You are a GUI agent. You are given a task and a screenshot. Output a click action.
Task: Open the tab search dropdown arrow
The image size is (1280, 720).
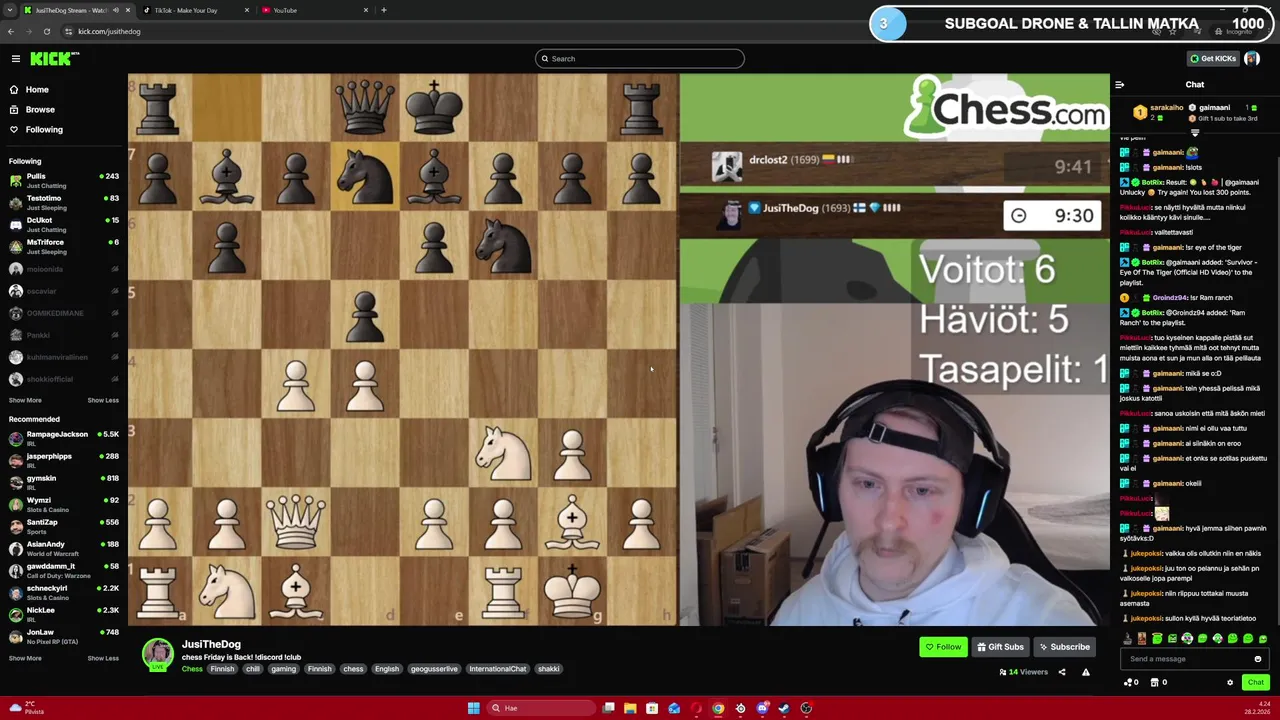pos(10,10)
